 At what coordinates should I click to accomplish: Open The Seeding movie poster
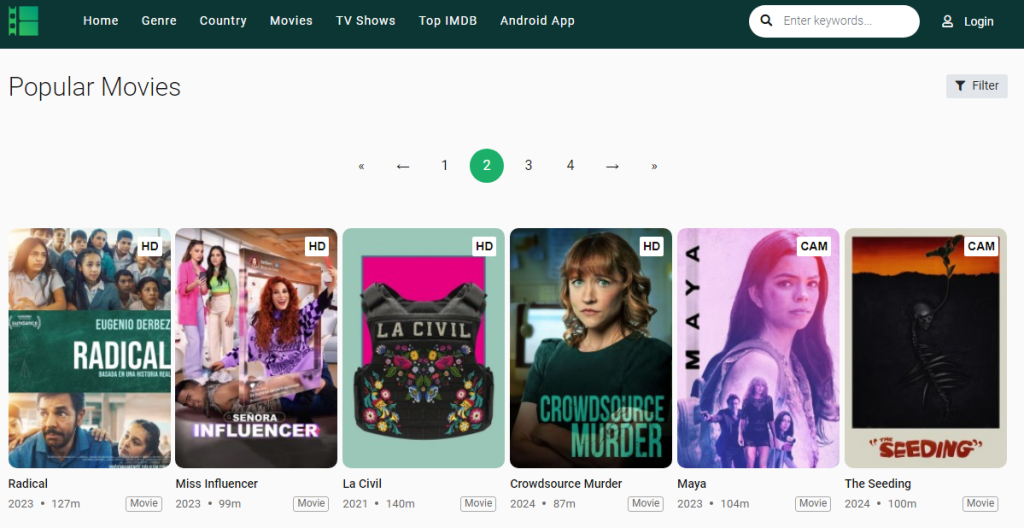click(x=925, y=348)
